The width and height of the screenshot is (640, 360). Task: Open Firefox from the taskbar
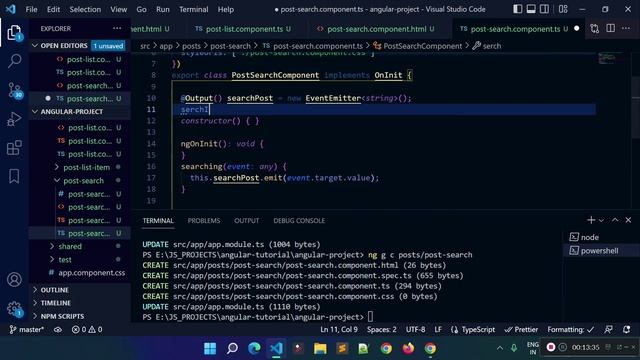click(x=408, y=348)
